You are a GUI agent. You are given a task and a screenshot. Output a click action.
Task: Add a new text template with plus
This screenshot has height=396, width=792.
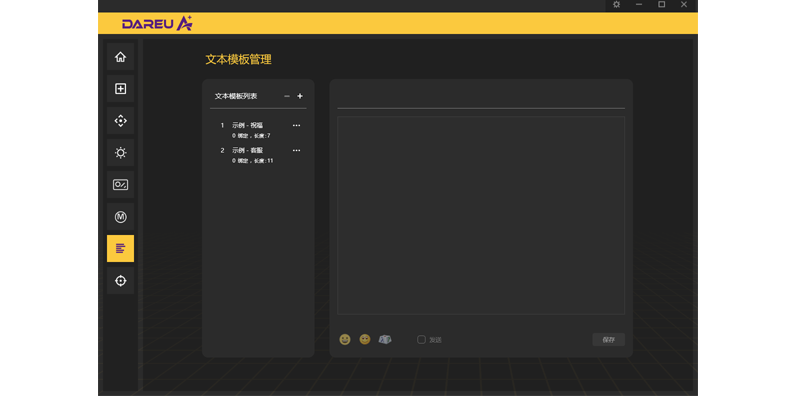[300, 96]
